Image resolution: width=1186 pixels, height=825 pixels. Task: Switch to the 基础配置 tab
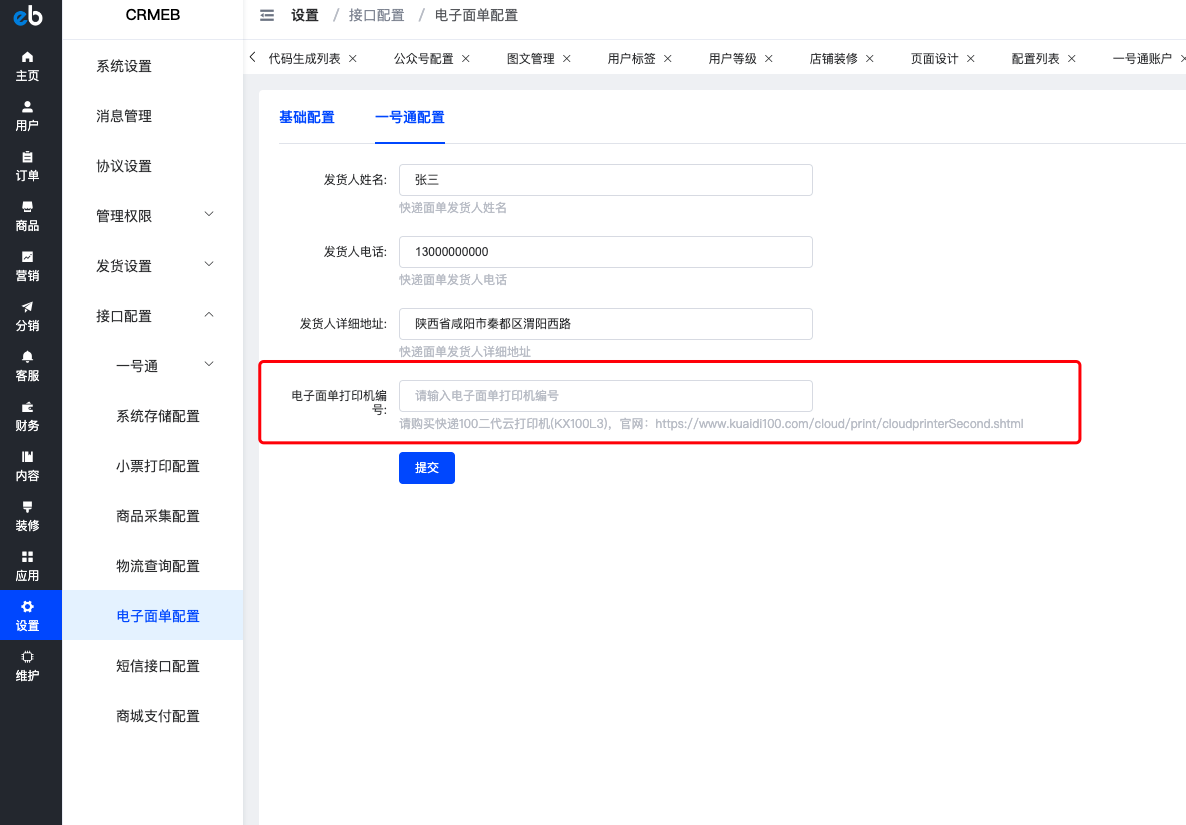pos(306,117)
